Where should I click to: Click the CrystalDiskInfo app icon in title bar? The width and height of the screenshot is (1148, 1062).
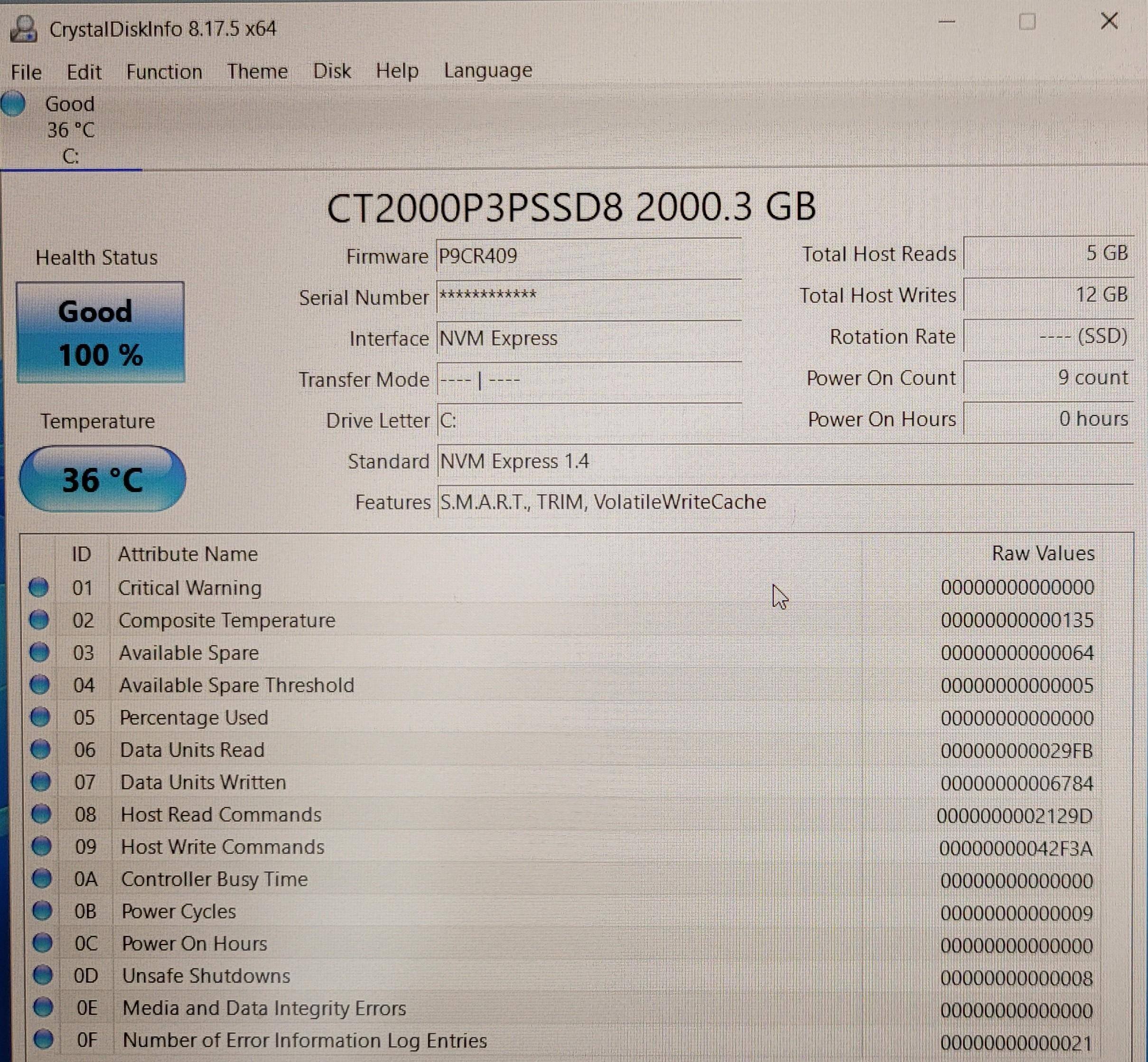tap(24, 29)
